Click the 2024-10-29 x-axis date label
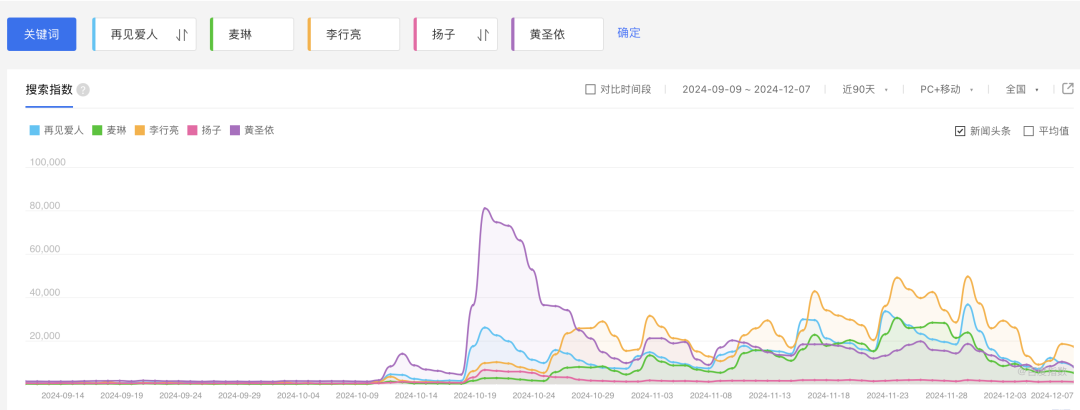Image resolution: width=1080 pixels, height=410 pixels. (x=592, y=396)
